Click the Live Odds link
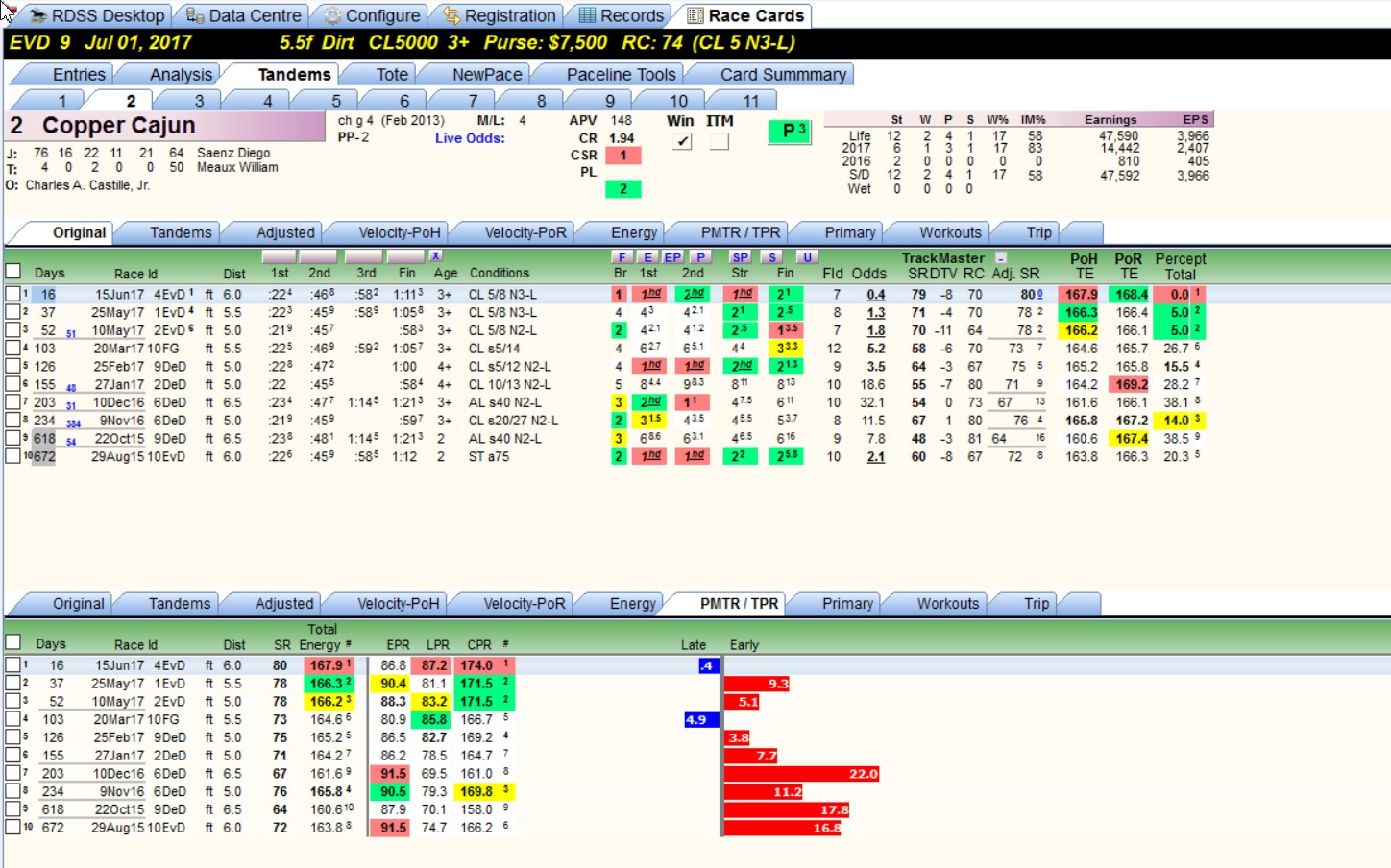The image size is (1391, 868). pyautogui.click(x=470, y=138)
